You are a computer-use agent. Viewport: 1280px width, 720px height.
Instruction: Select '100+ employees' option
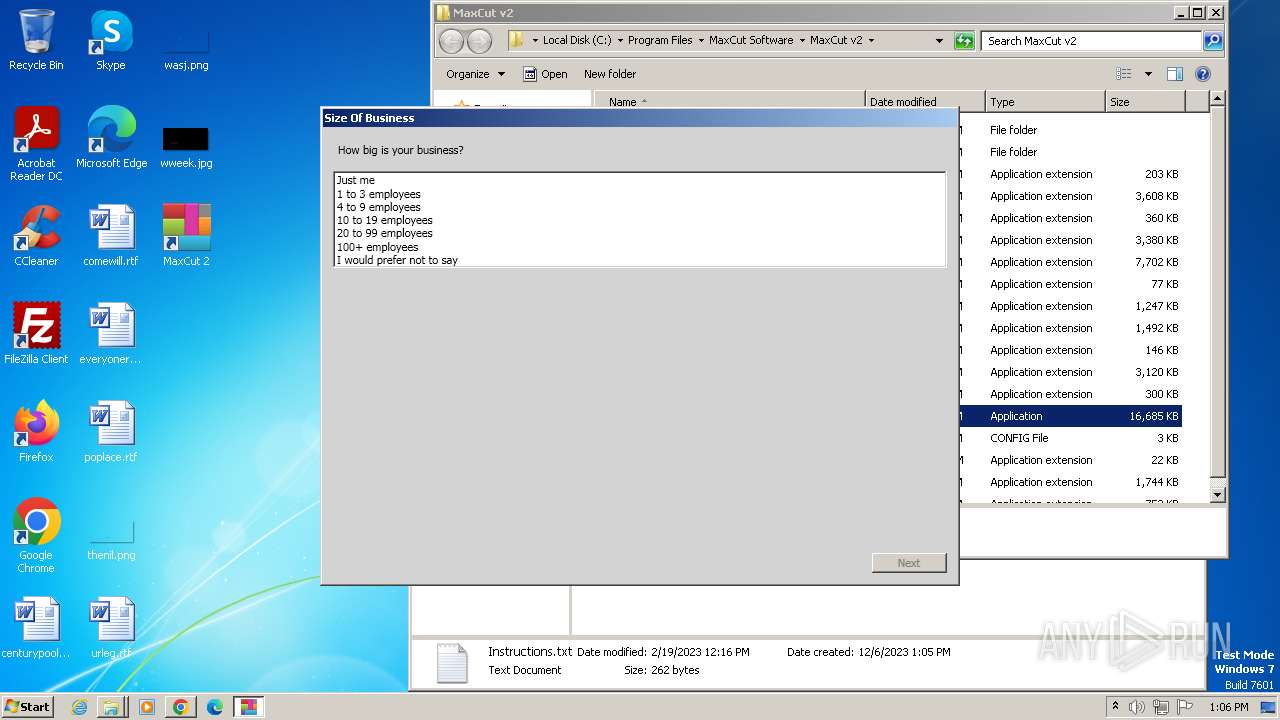(639, 247)
